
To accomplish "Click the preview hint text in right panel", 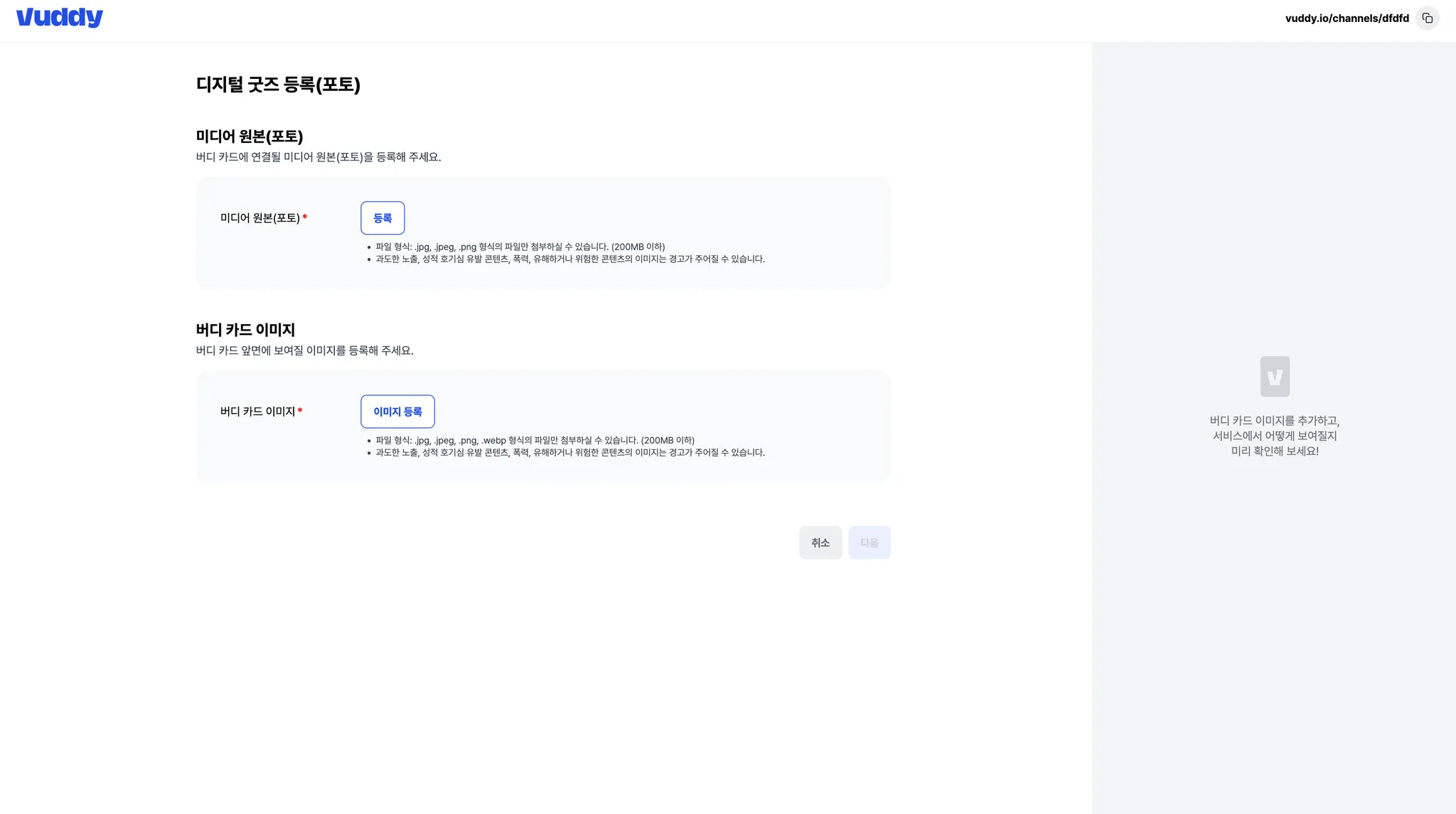I will pyautogui.click(x=1274, y=436).
